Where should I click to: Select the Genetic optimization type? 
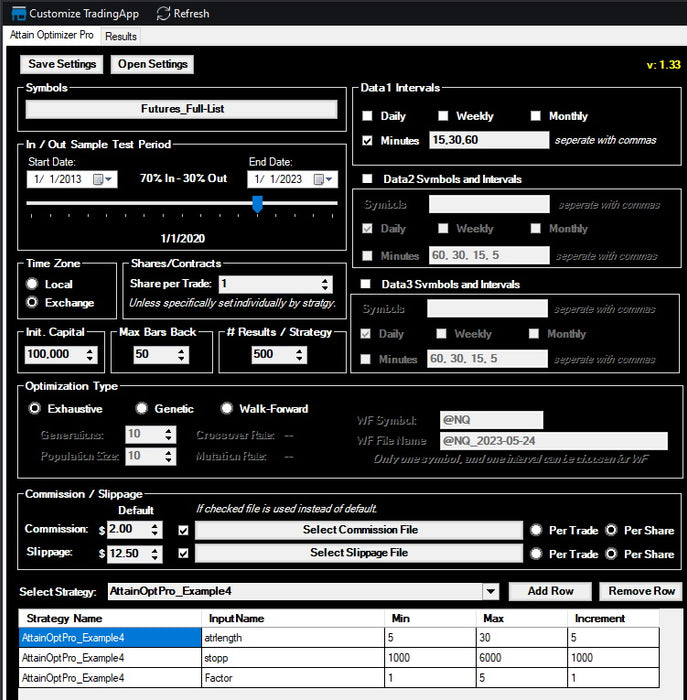pyautogui.click(x=142, y=409)
